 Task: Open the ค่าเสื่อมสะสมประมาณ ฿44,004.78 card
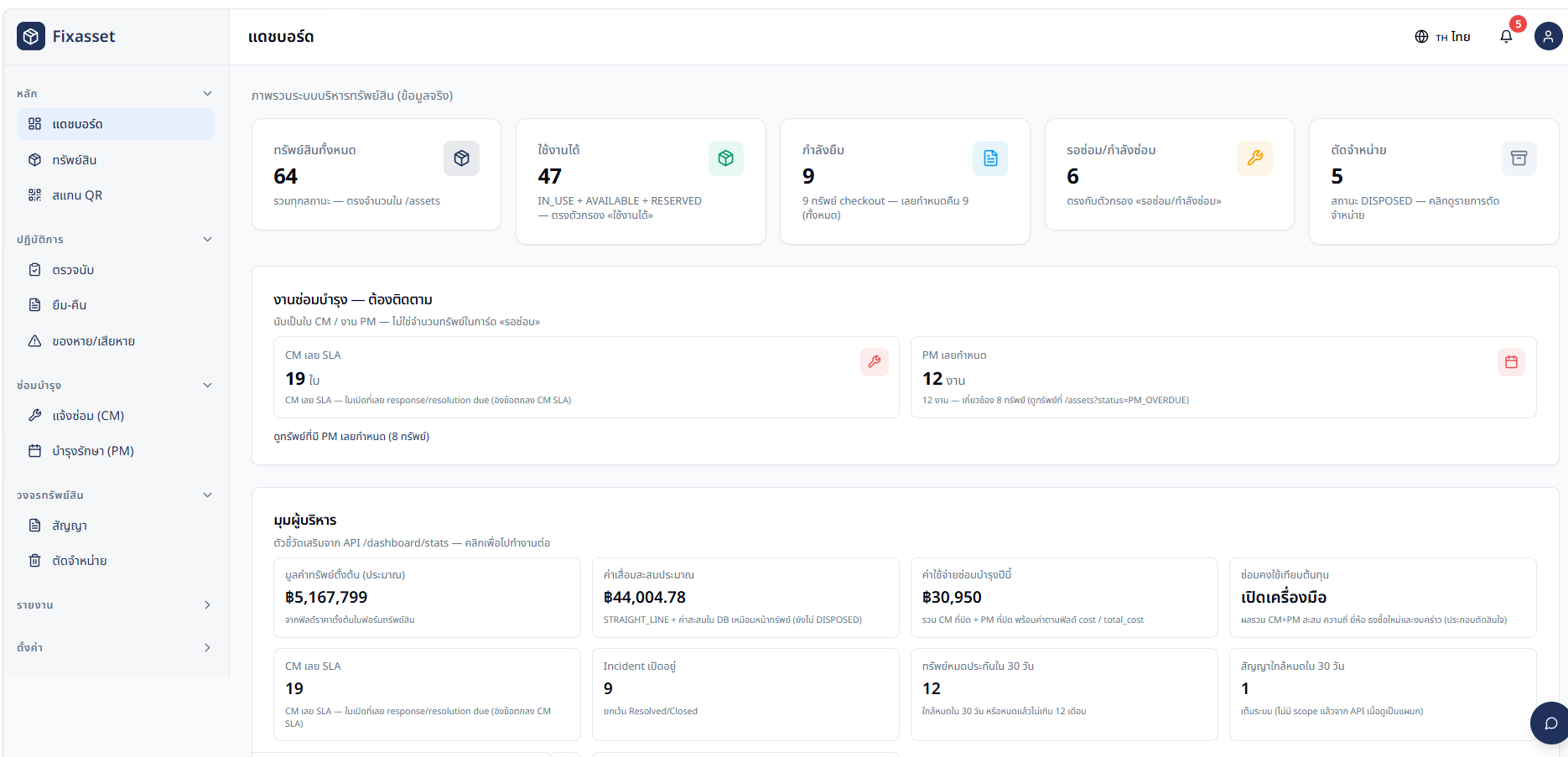(745, 598)
